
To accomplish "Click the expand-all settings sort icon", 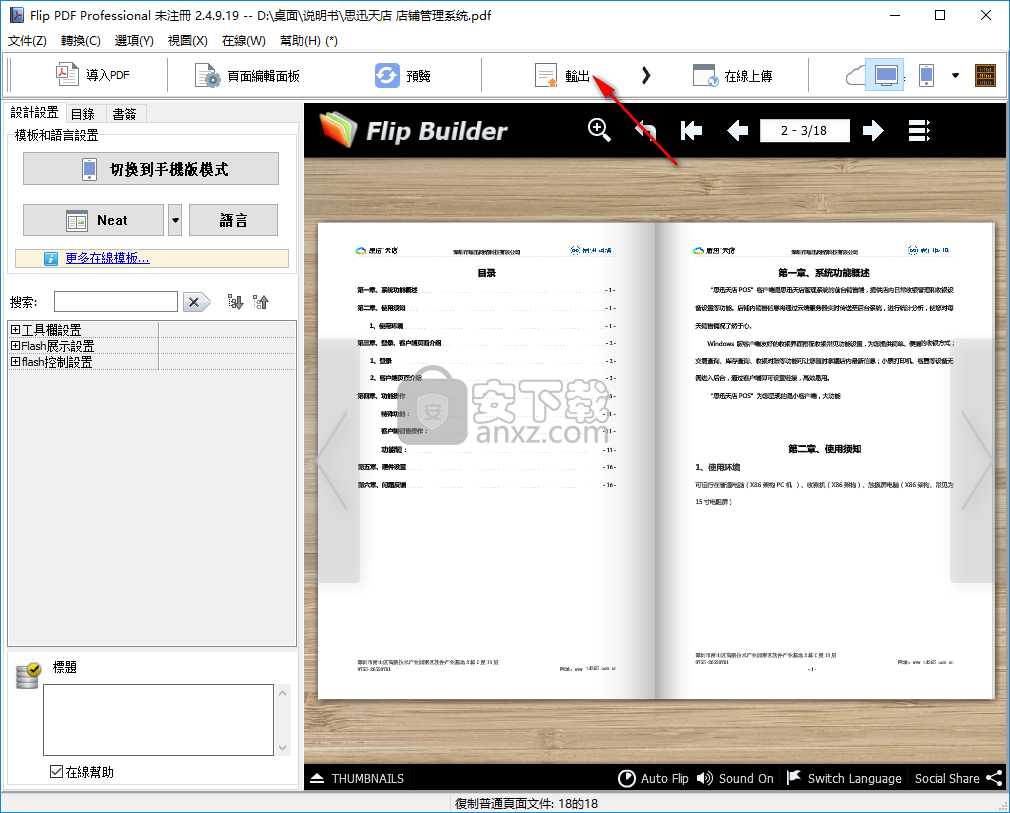I will [x=235, y=301].
